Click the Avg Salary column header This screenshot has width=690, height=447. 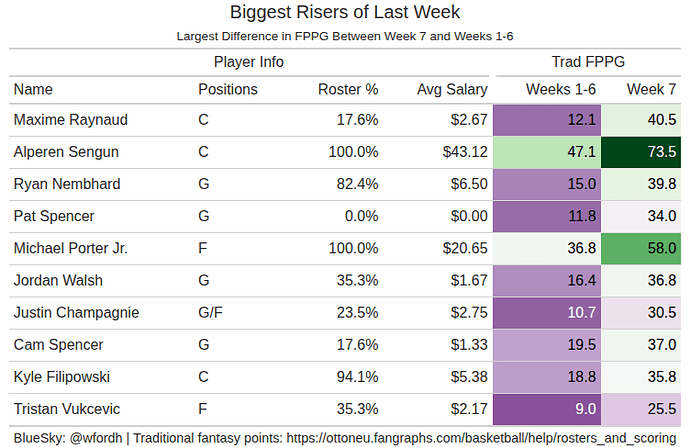(452, 89)
